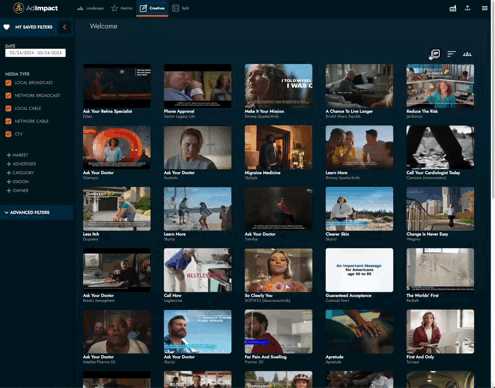Disable the CTV media type checkbox
This screenshot has height=388, width=495.
(9, 134)
